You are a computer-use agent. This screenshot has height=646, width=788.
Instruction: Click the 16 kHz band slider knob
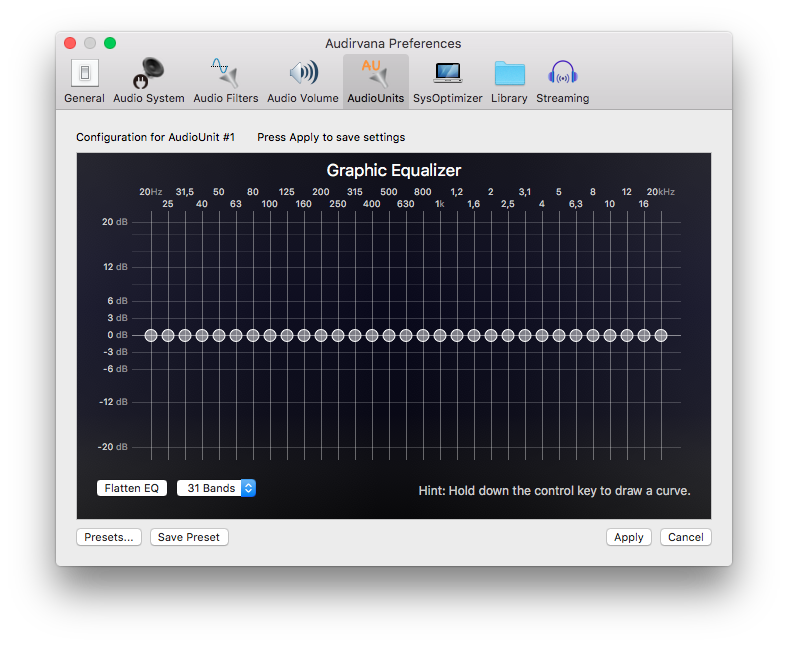(644, 335)
